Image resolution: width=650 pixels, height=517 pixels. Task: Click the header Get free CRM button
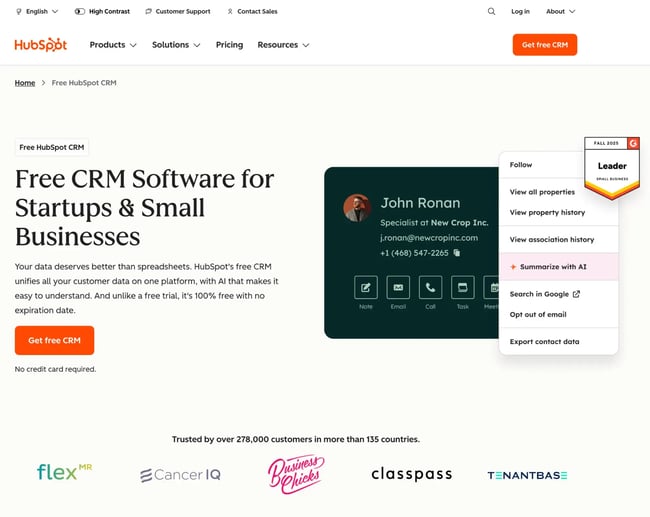pyautogui.click(x=545, y=45)
